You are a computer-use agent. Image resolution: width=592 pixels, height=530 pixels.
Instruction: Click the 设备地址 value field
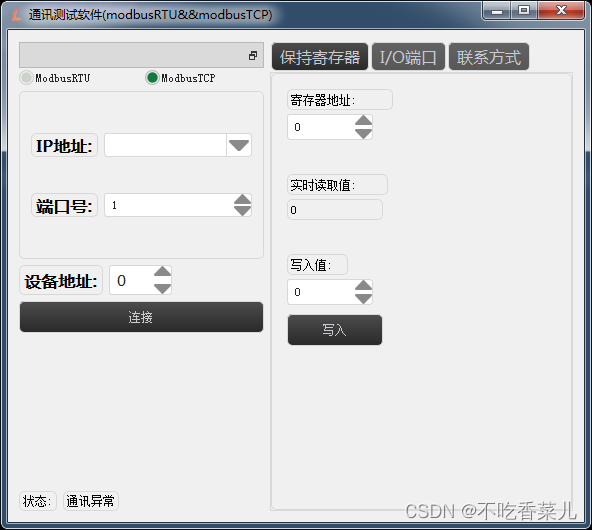[x=132, y=280]
